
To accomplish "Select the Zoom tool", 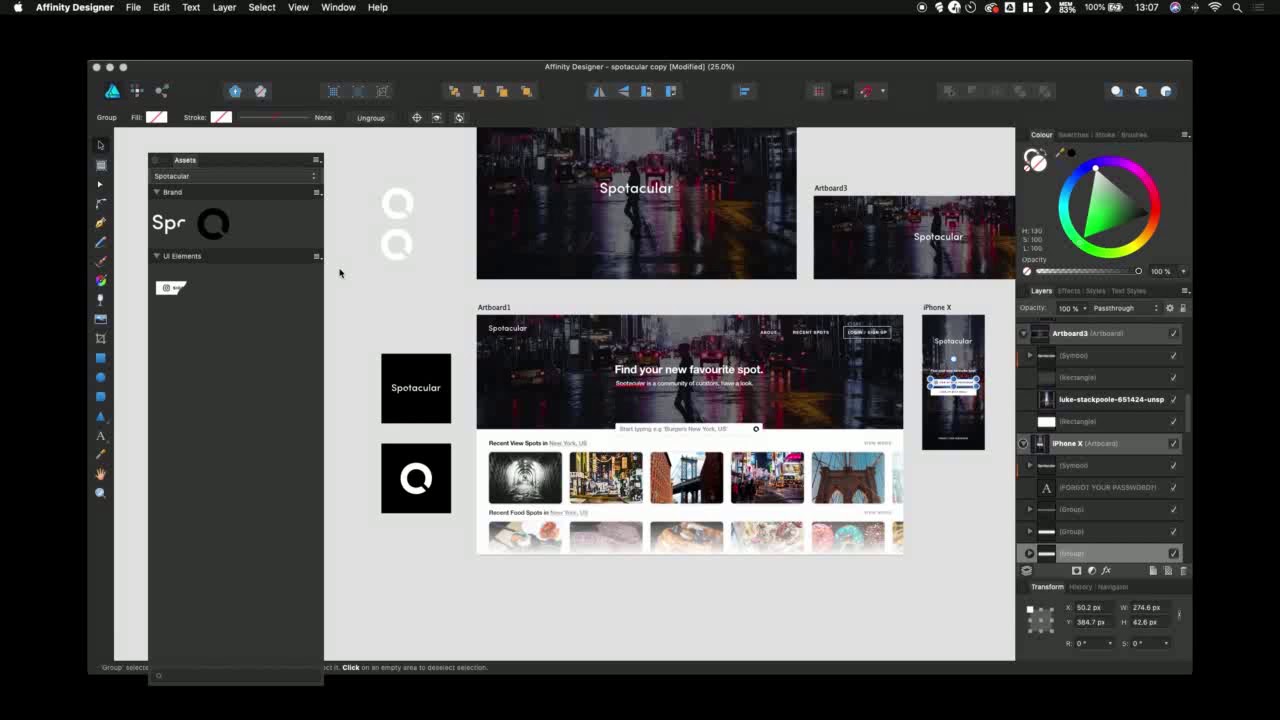I will point(100,493).
